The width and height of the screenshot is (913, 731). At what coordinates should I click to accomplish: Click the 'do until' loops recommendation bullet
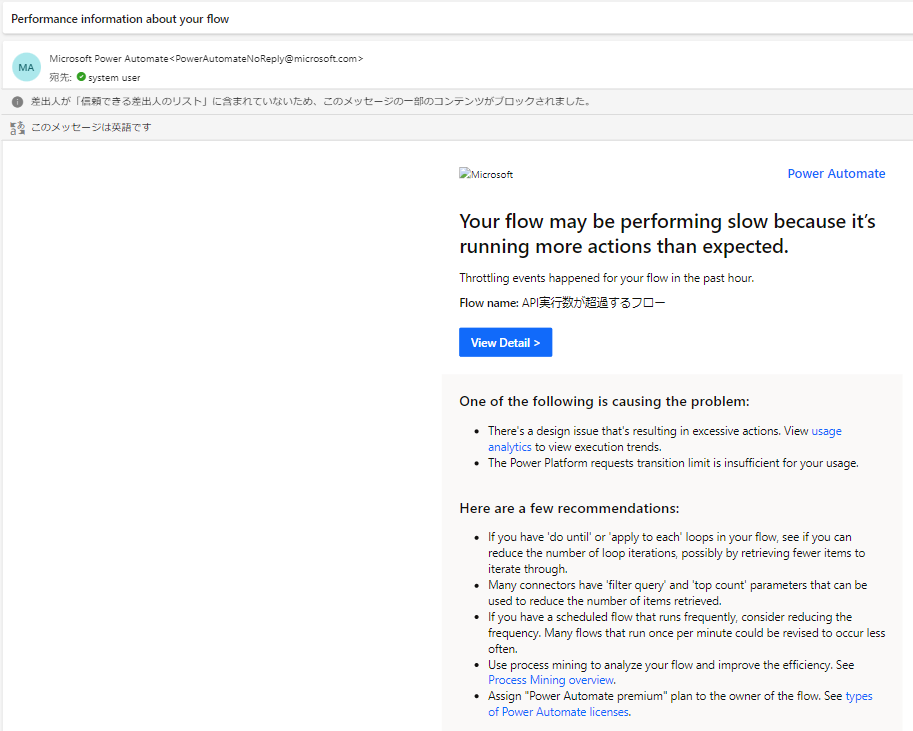676,553
